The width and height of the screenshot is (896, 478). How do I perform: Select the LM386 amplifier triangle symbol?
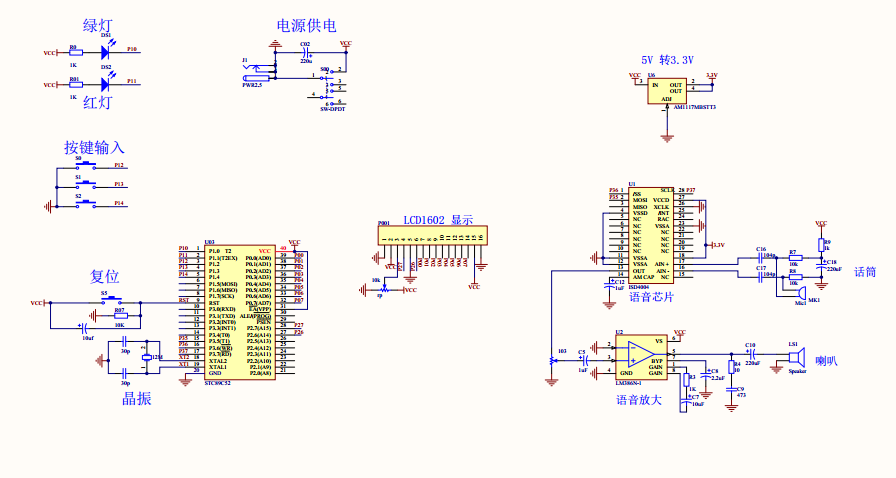642,354
